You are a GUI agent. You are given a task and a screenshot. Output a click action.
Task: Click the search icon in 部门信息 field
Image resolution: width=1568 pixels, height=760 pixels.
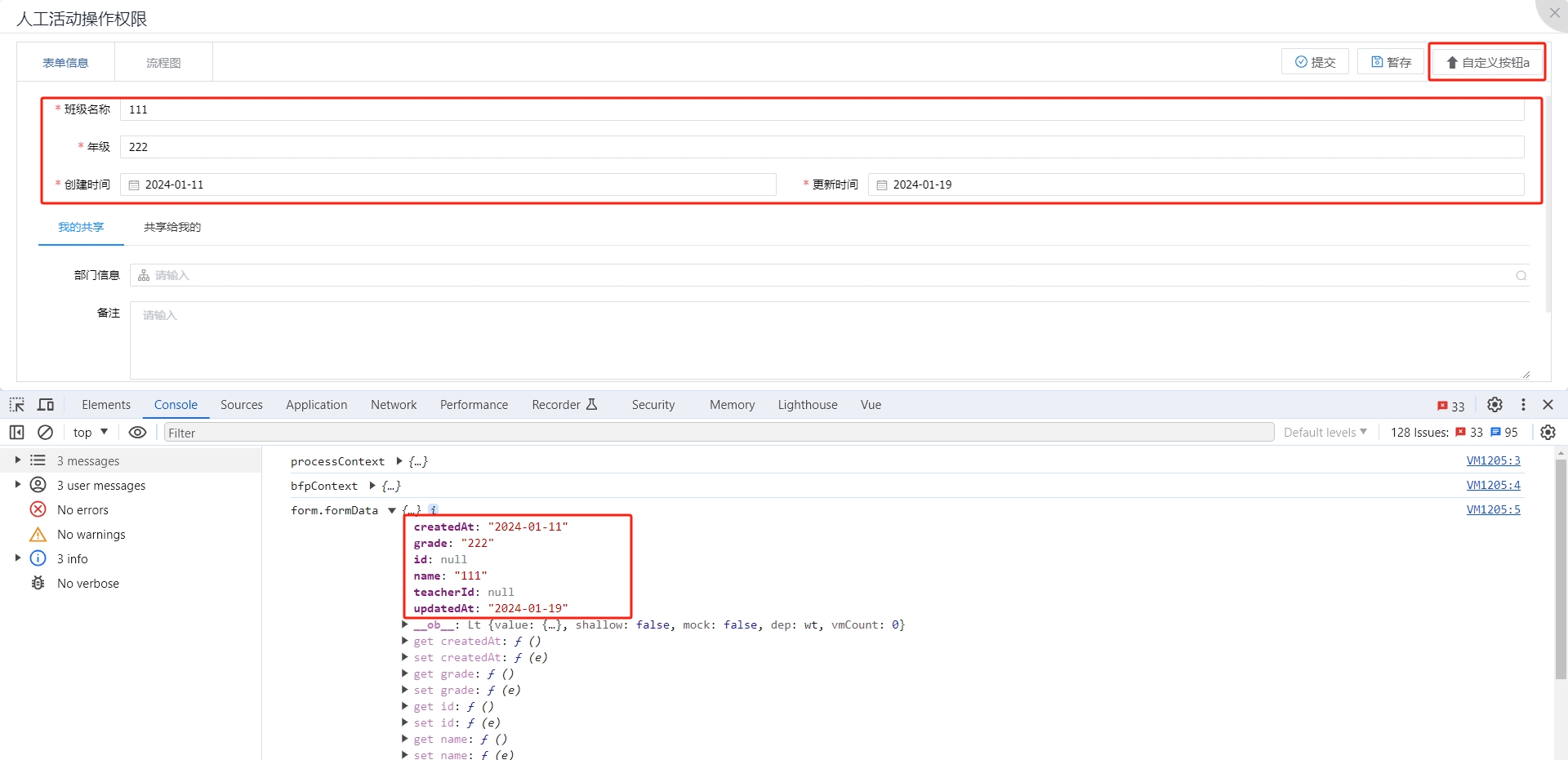coord(1521,276)
